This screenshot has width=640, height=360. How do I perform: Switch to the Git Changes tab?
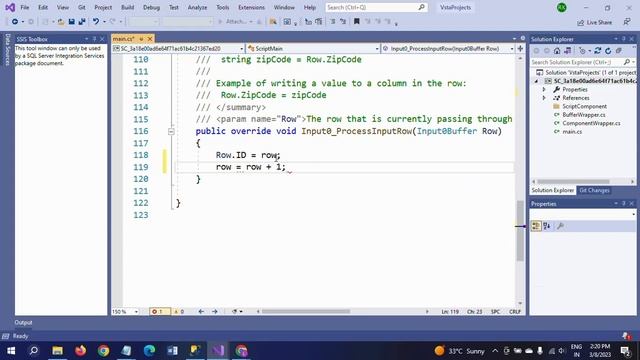(x=594, y=190)
